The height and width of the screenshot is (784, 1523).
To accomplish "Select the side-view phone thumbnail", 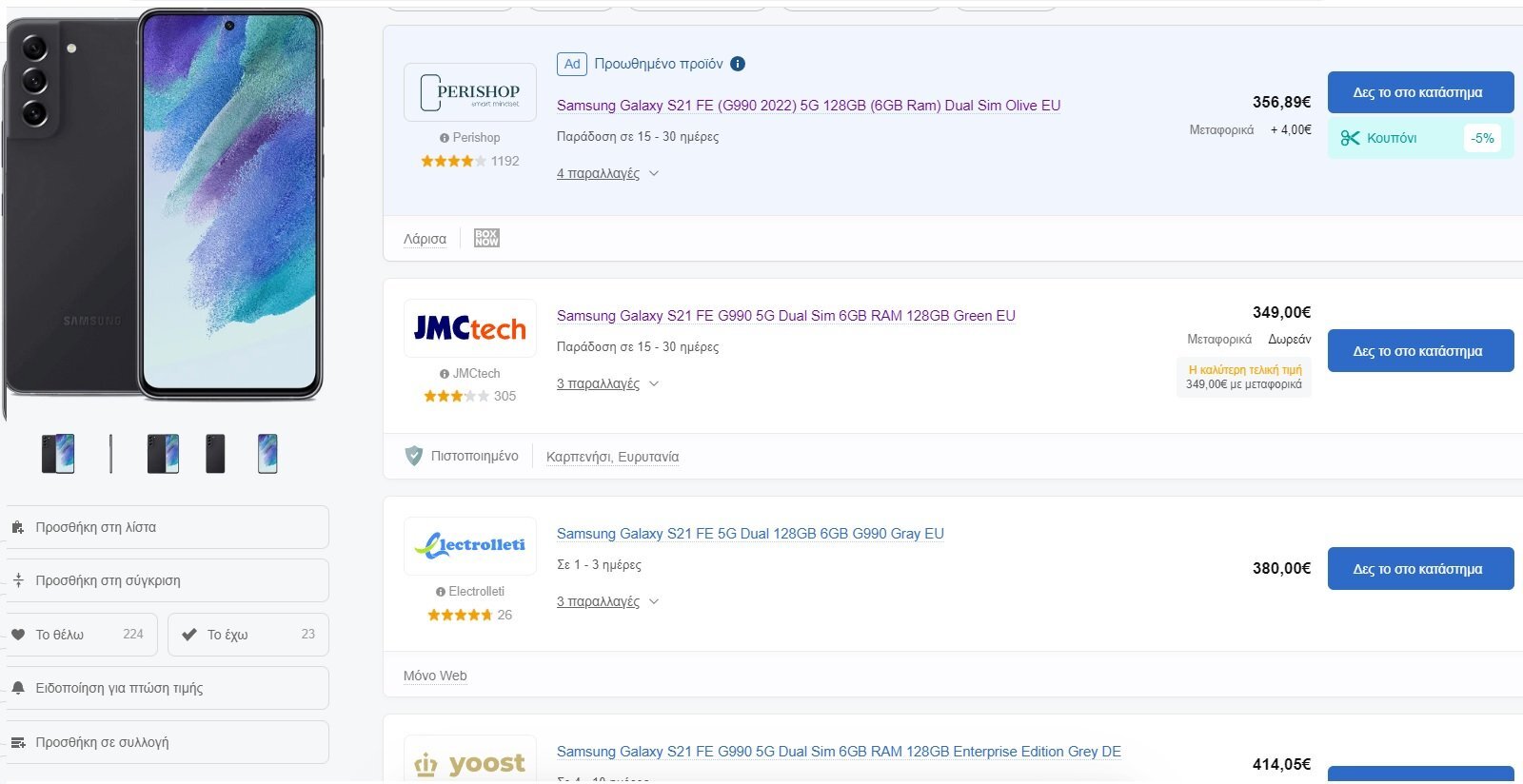I will (110, 454).
